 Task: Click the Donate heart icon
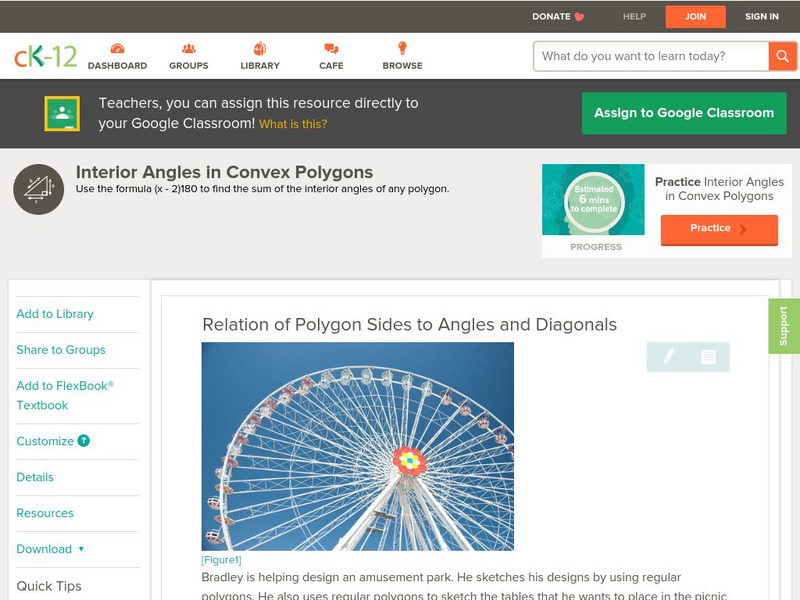[x=579, y=17]
